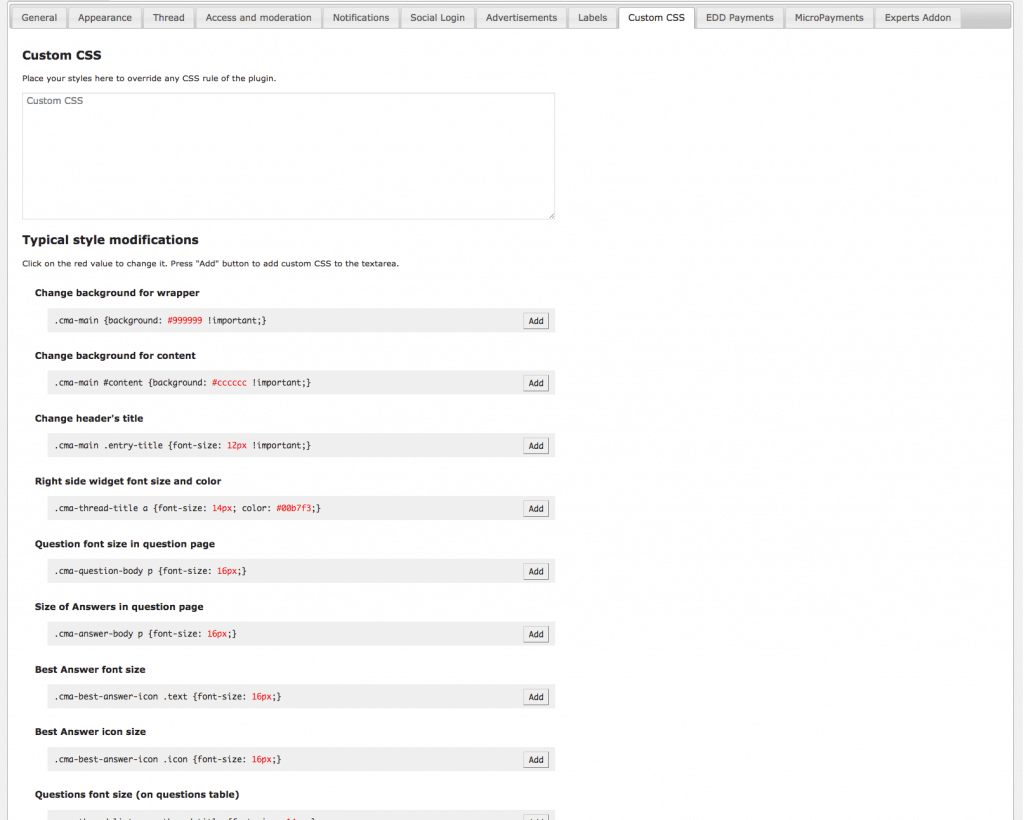Switch to the General tab

38,17
